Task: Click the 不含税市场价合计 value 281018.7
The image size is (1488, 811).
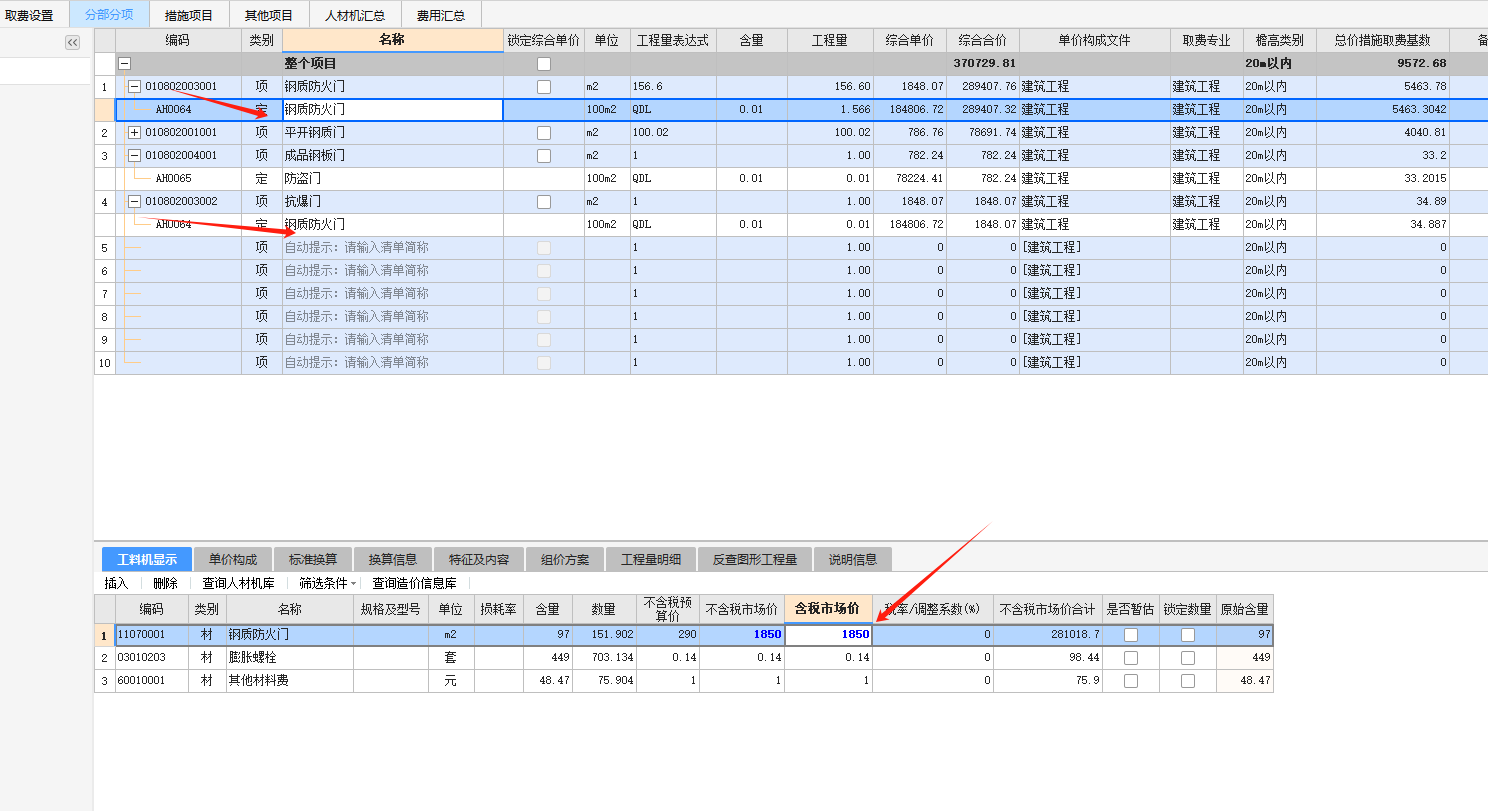Action: 1074,634
